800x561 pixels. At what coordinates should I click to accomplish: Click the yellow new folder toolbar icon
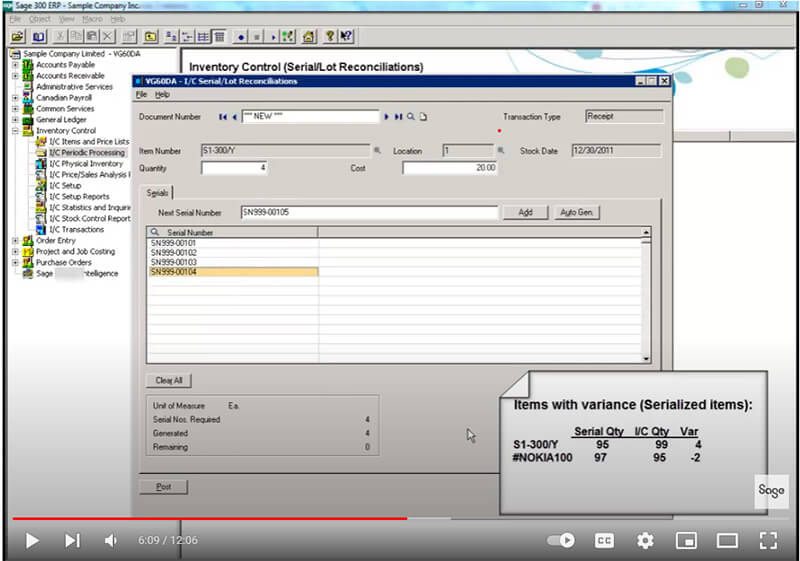point(151,37)
